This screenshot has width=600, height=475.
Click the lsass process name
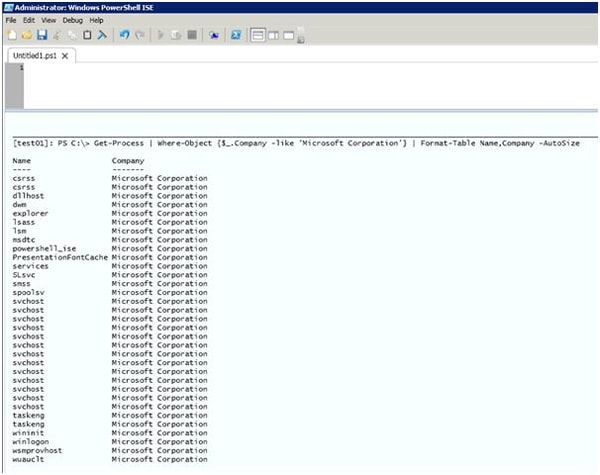[24, 222]
